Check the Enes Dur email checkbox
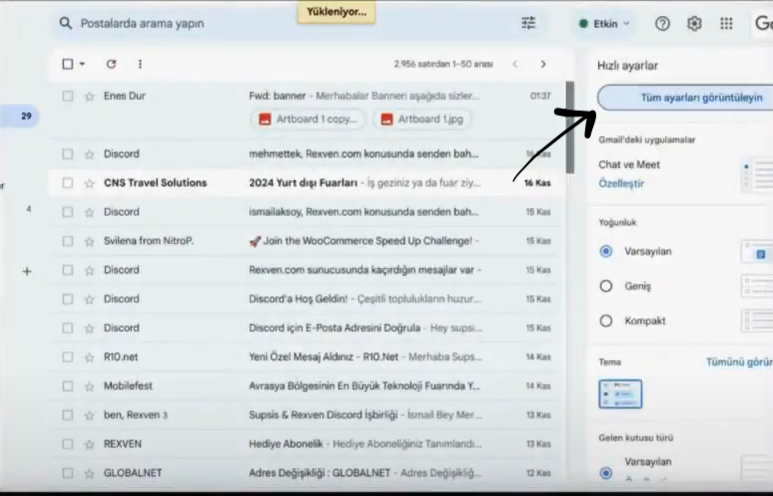Viewport: 773px width, 496px height. point(68,96)
